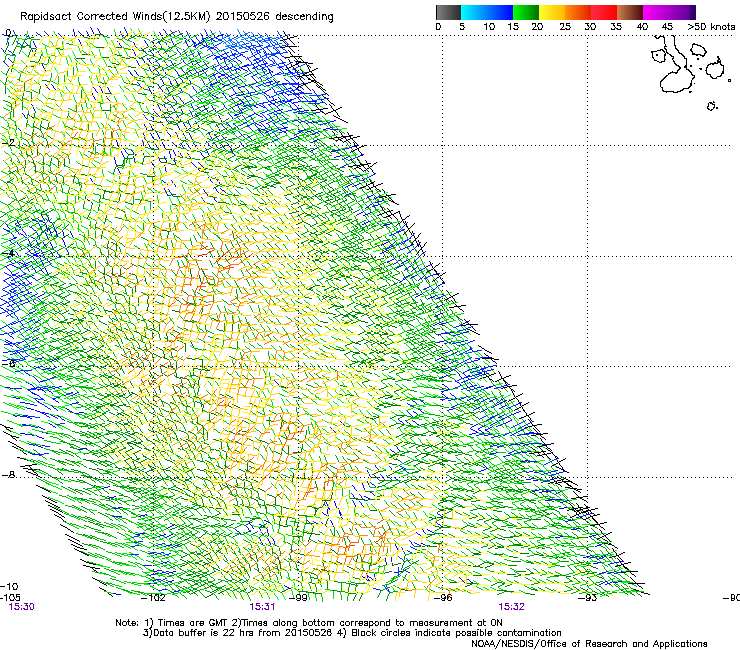Screen dimensions: 740x650
Task: Click the 'NOAA/NESDIS/Office of Research and Applications' credit
Action: (x=589, y=644)
